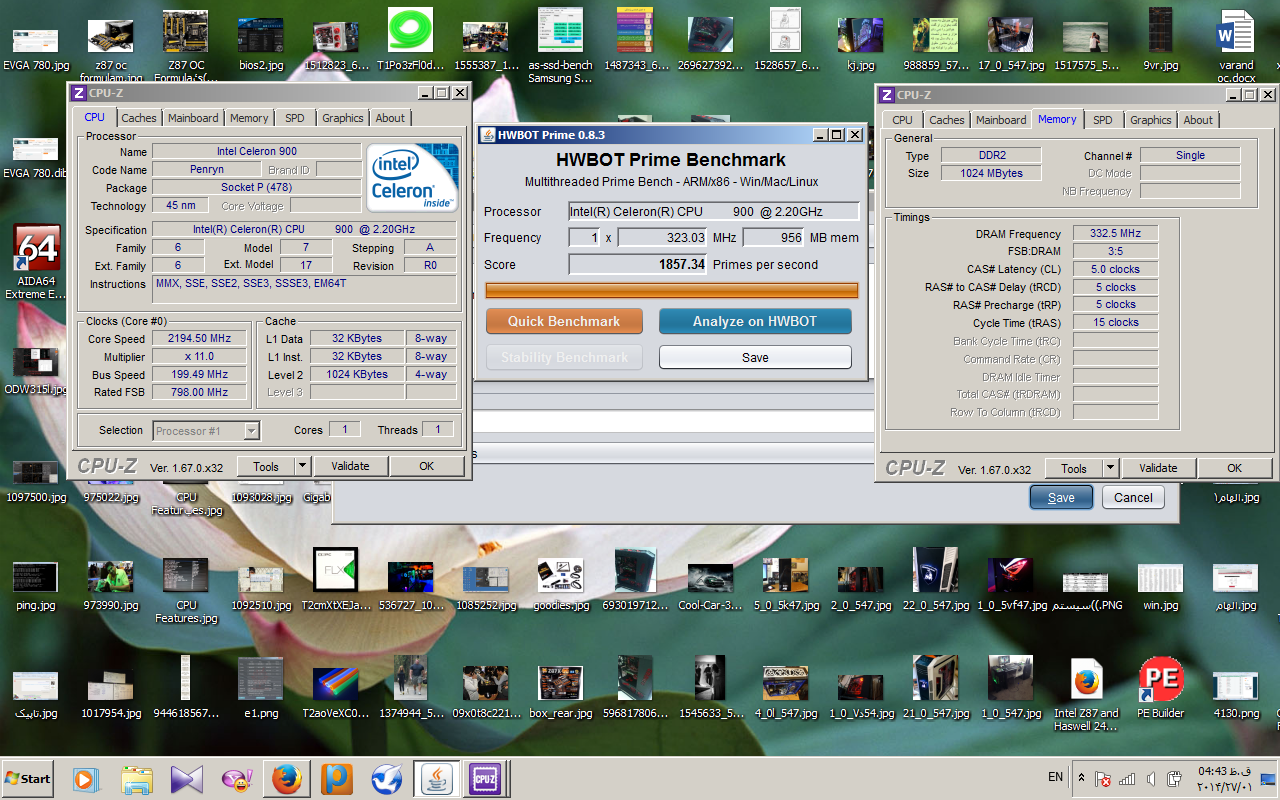1280x800 pixels.
Task: Click OK in right CPU-Z window
Action: (x=1235, y=468)
